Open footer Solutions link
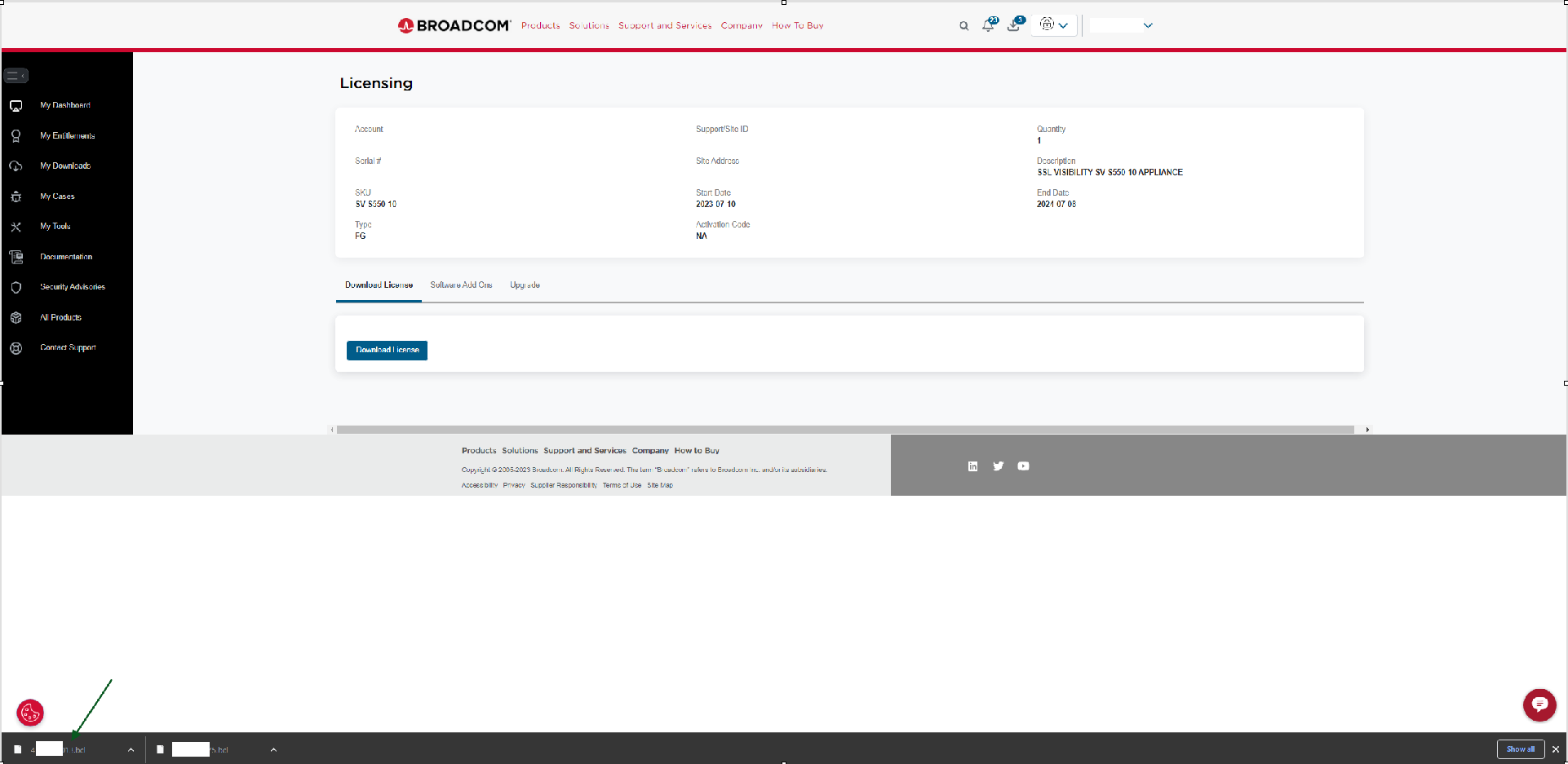1568x764 pixels. click(x=520, y=451)
